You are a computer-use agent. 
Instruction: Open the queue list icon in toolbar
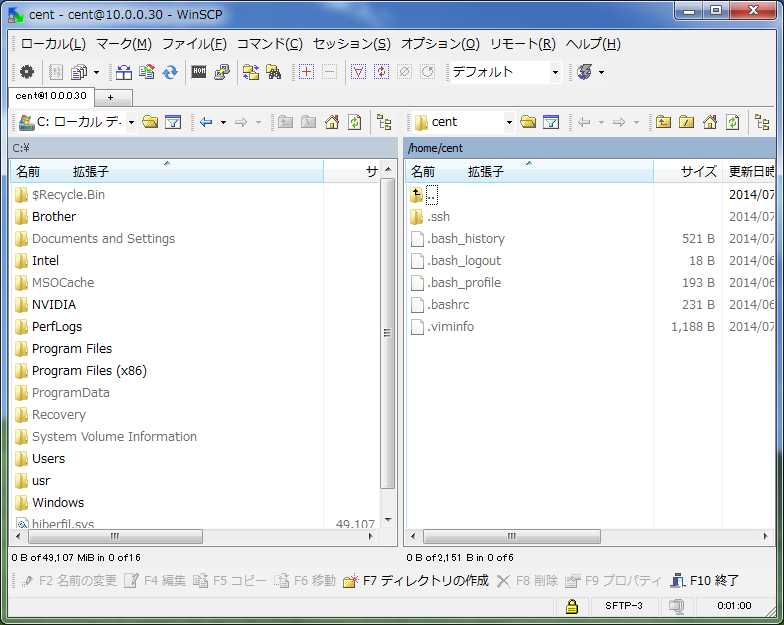(x=79, y=72)
